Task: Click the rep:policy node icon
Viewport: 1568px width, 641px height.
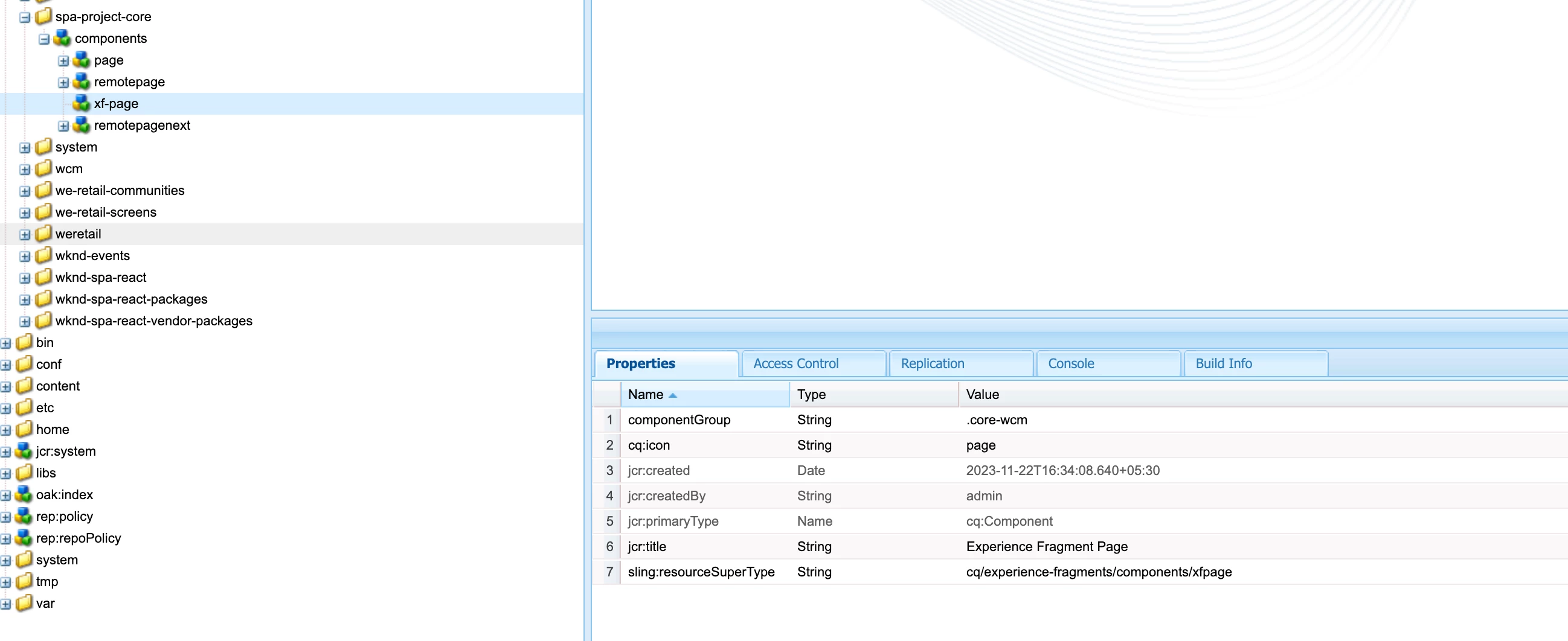Action: 24,516
